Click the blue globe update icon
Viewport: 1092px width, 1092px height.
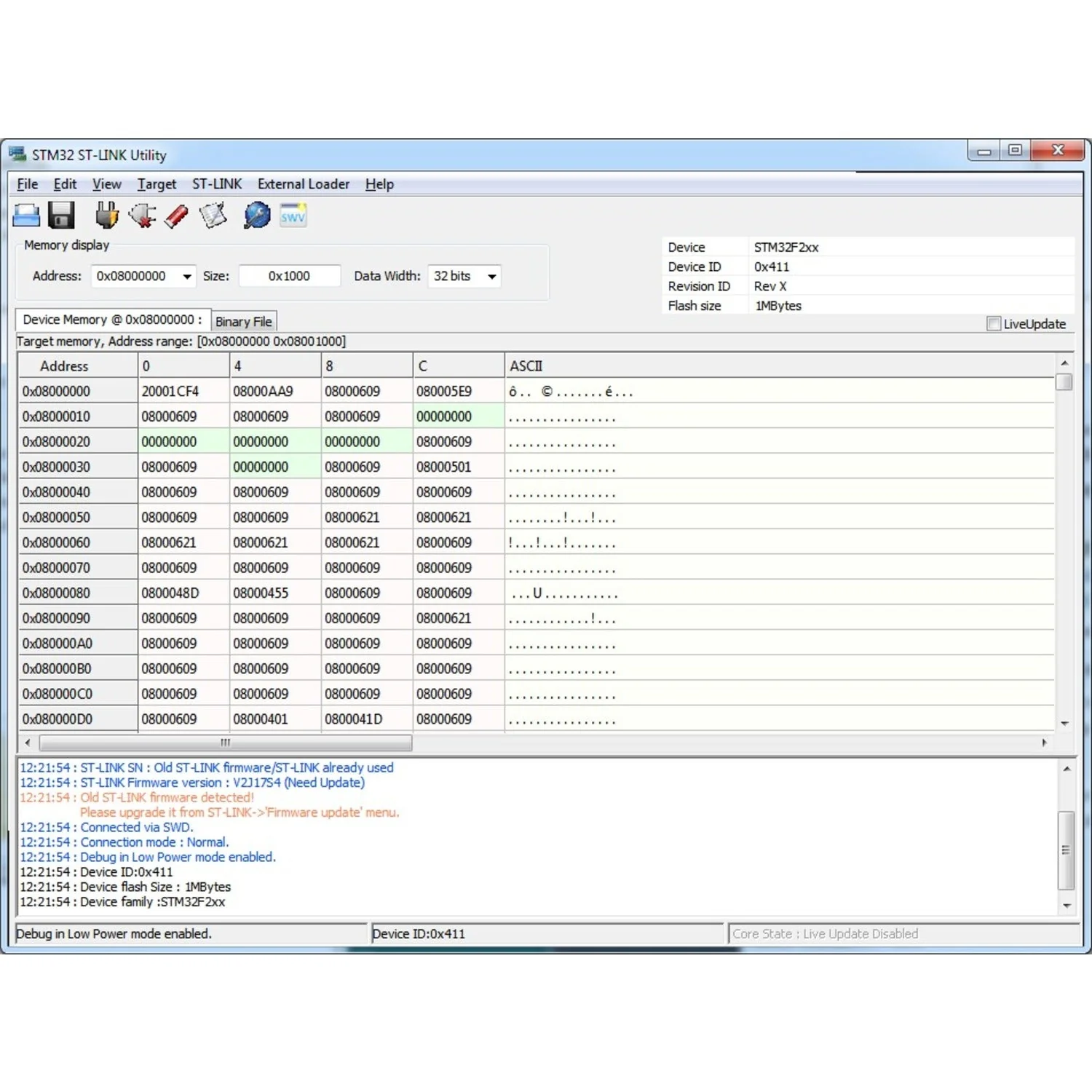point(257,215)
